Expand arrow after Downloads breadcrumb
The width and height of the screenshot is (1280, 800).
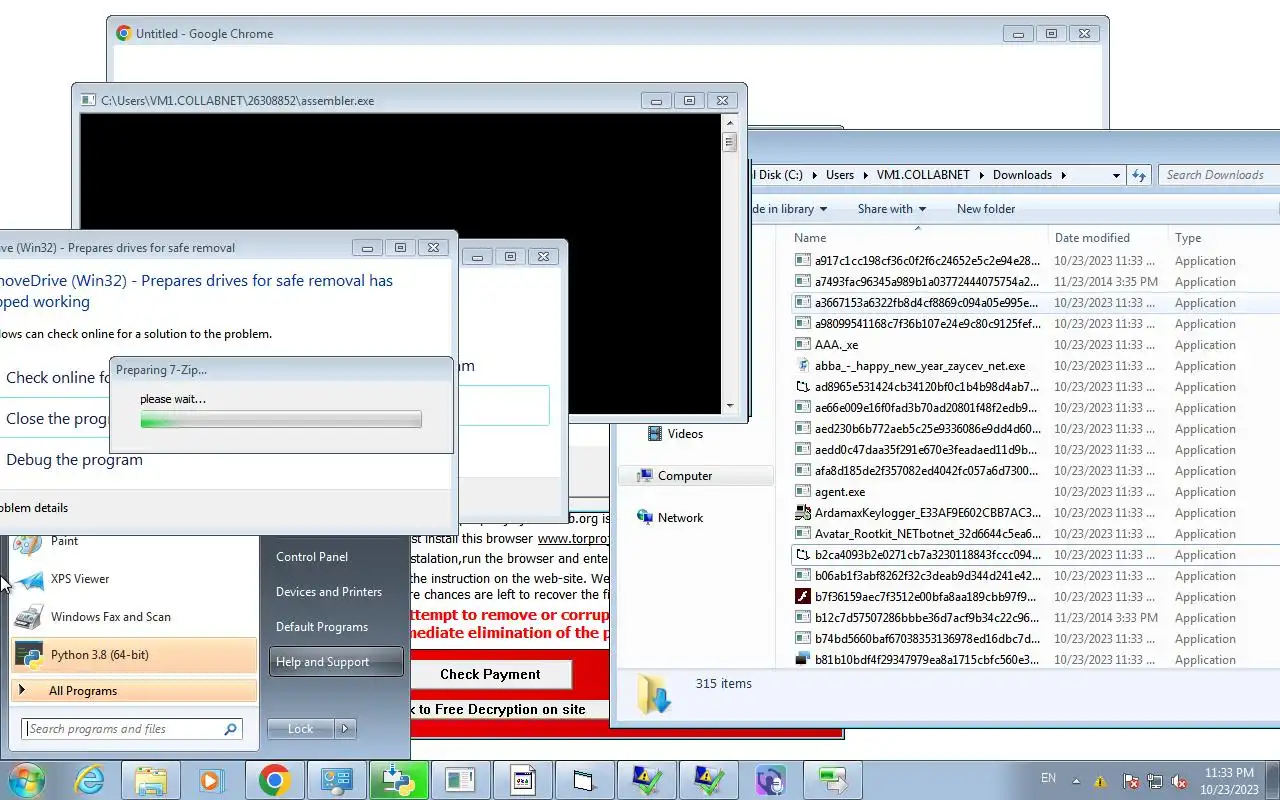pos(1064,175)
